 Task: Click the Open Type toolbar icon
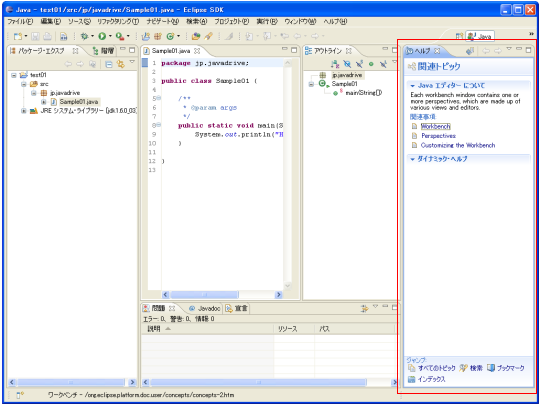point(196,36)
